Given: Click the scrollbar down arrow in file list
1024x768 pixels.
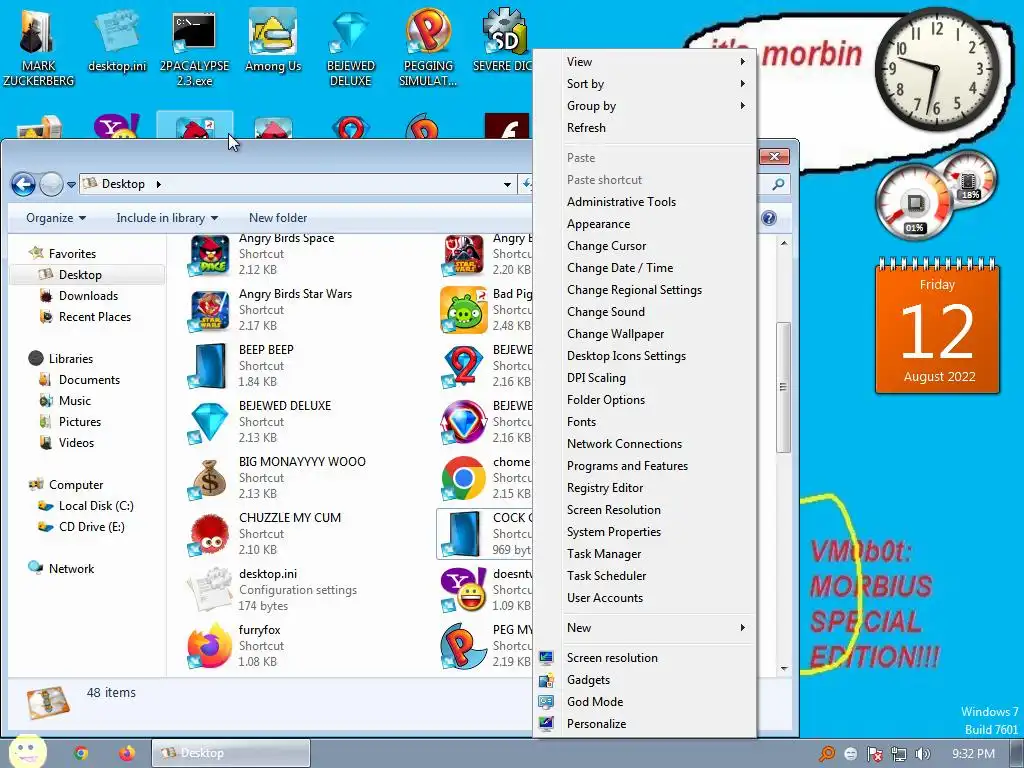Looking at the screenshot, I should click(784, 669).
